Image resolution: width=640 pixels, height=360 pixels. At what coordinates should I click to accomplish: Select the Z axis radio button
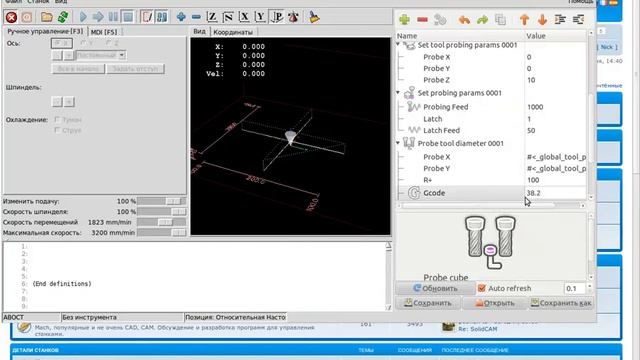click(x=111, y=43)
